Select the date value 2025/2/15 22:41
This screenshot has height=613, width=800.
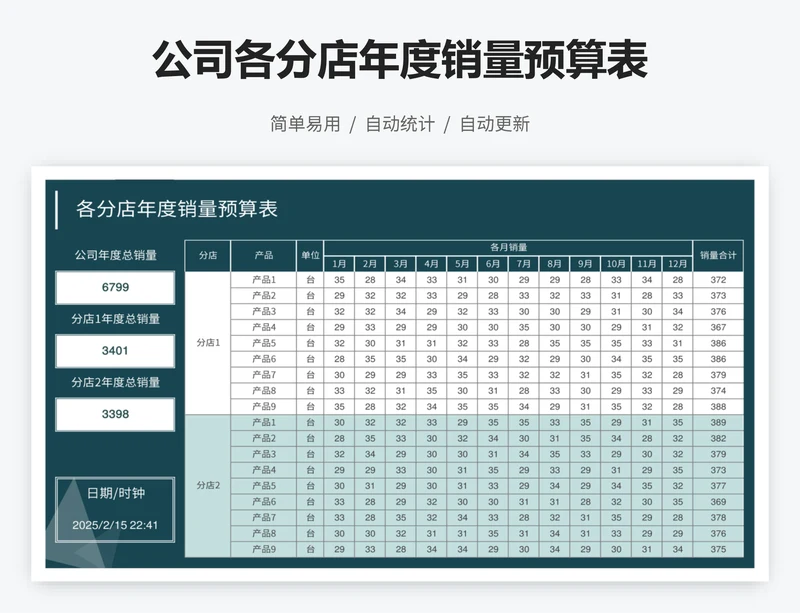point(115,525)
